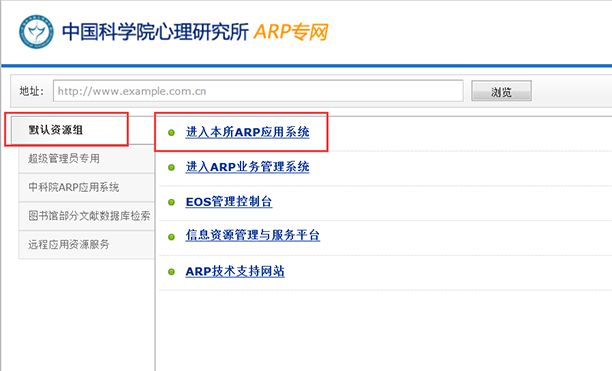
Task: Open the ARP技术支持网站 link
Action: tap(235, 271)
